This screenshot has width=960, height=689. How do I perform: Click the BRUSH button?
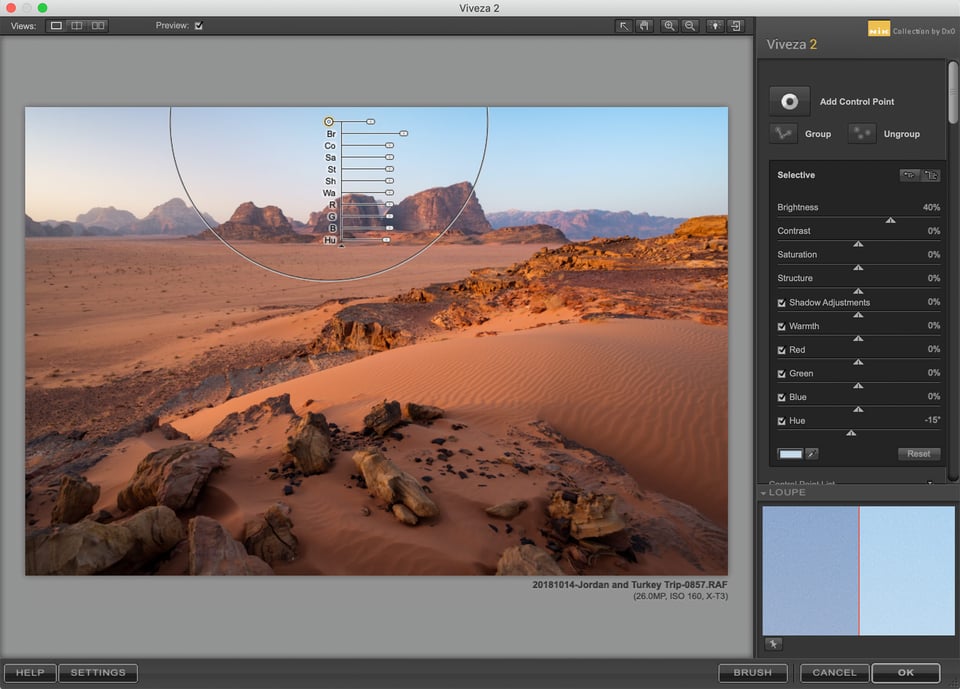(x=752, y=672)
